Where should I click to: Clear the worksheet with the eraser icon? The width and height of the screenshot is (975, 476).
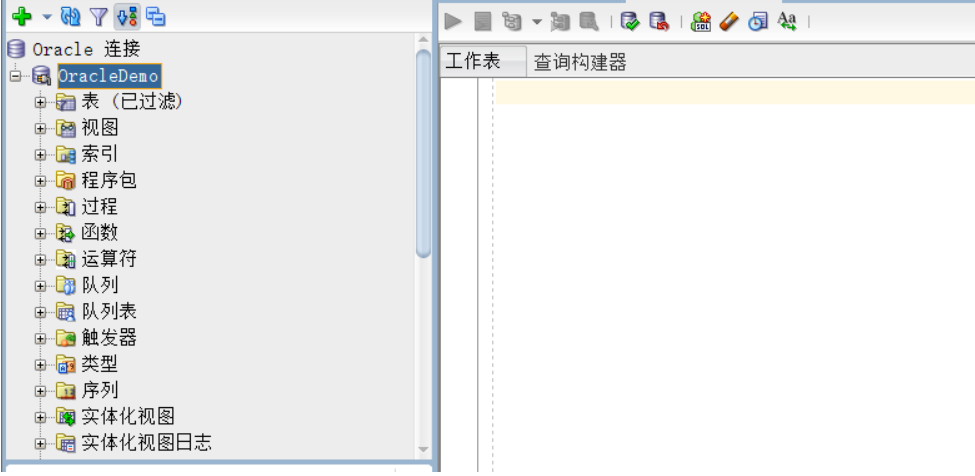pyautogui.click(x=729, y=22)
